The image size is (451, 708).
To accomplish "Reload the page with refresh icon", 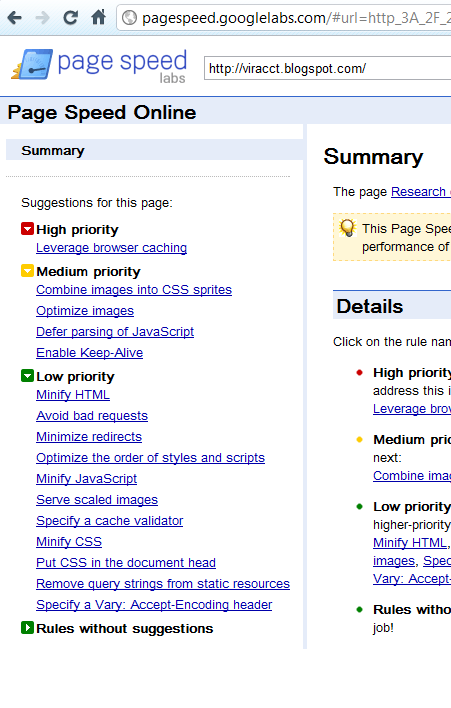I will pyautogui.click(x=70, y=18).
